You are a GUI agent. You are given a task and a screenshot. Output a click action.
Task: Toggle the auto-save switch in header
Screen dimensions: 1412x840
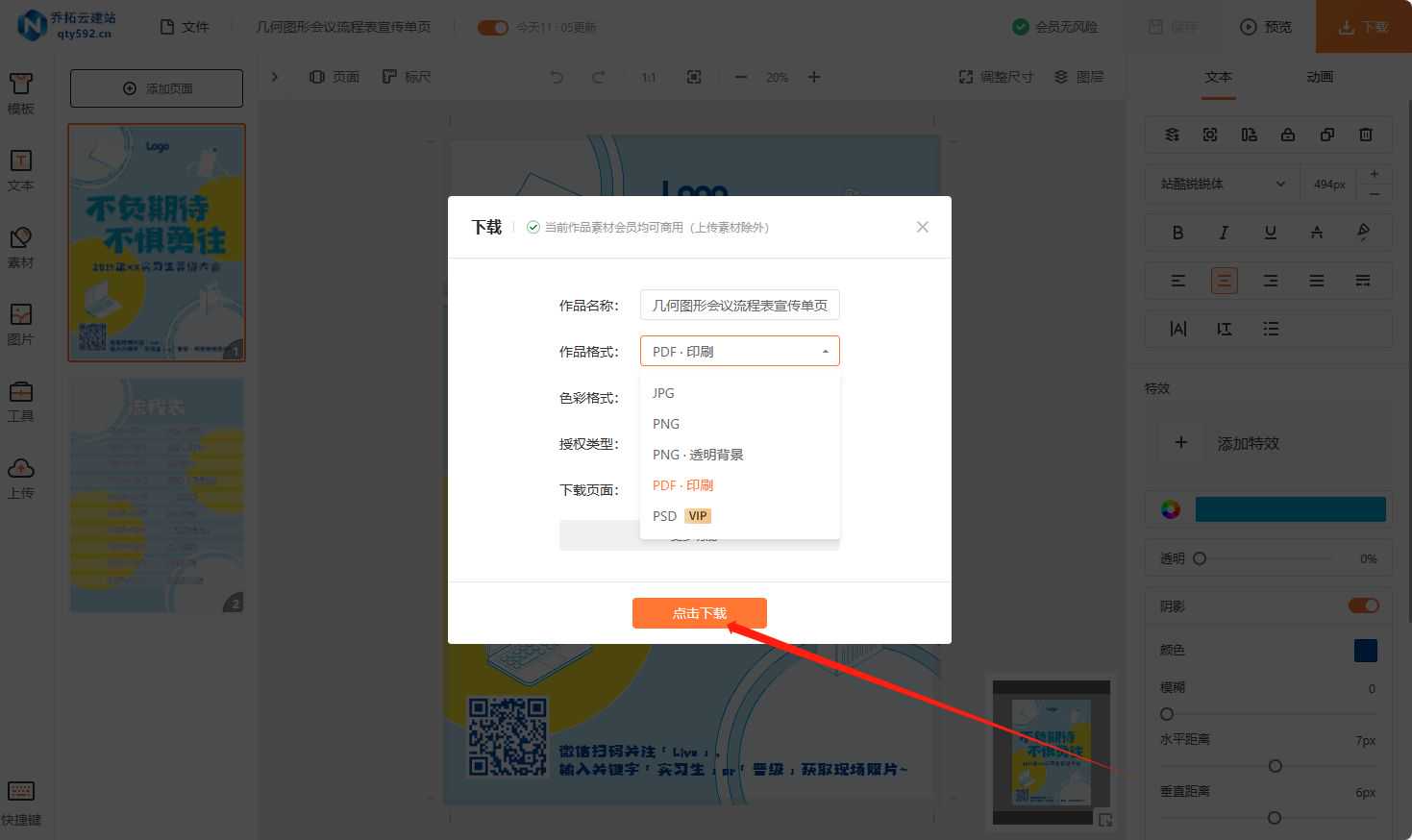pyautogui.click(x=492, y=27)
